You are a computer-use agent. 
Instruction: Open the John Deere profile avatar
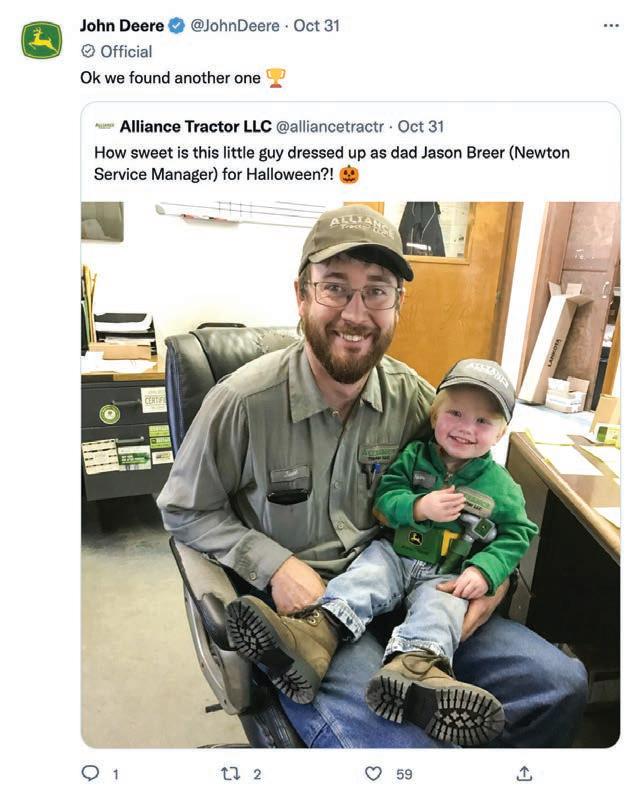[x=42, y=40]
